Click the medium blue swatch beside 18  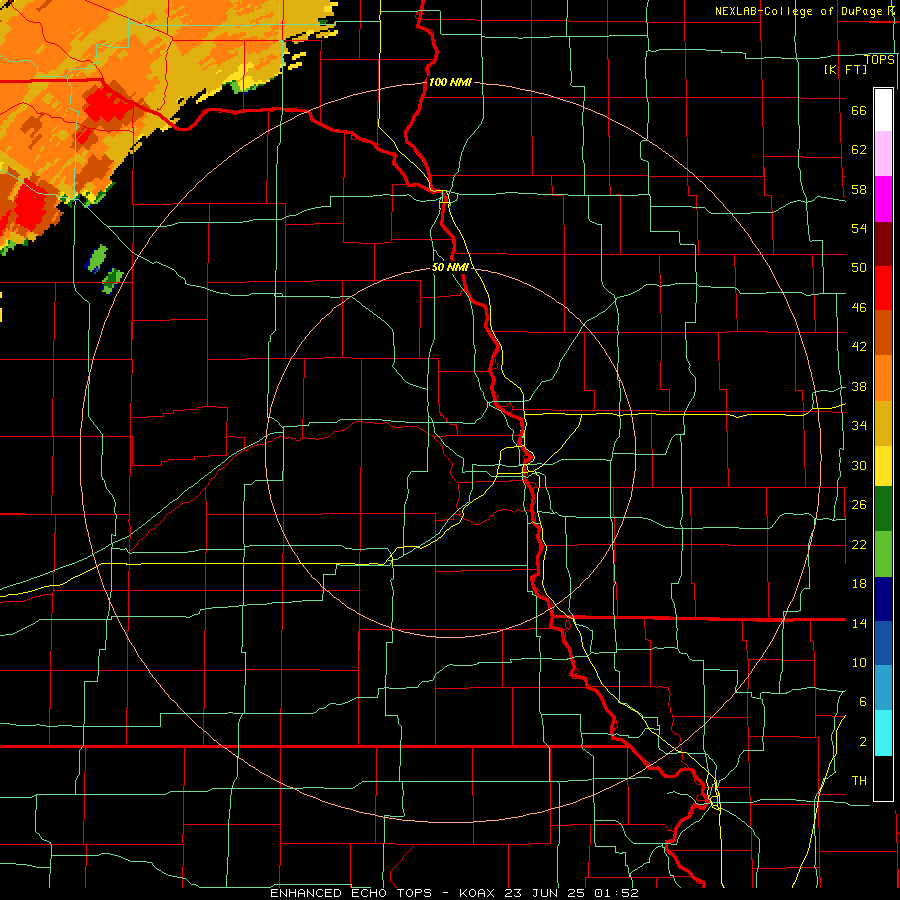(883, 643)
